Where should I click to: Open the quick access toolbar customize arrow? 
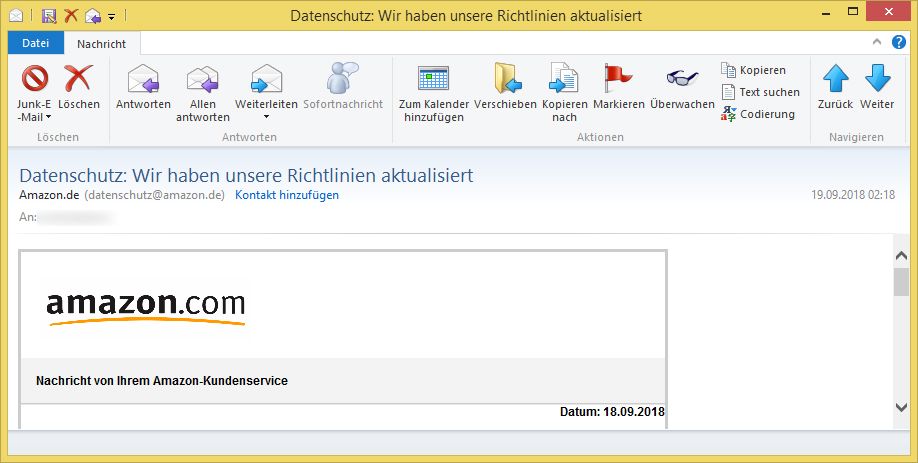pos(111,16)
